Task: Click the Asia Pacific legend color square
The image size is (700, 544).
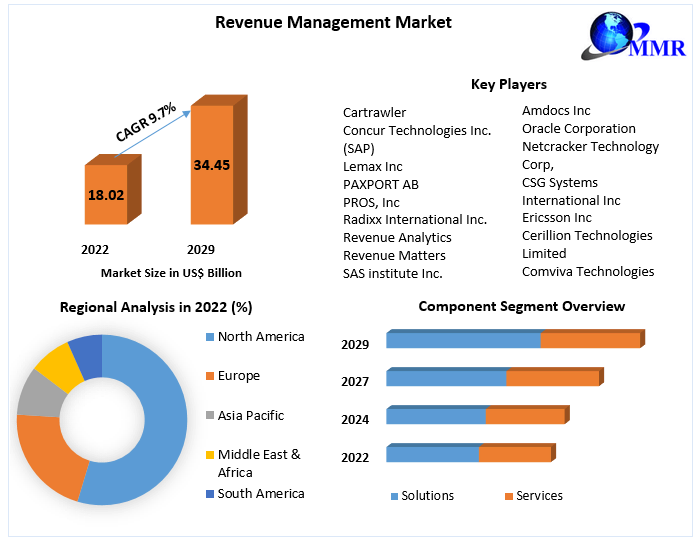Action: tap(208, 416)
